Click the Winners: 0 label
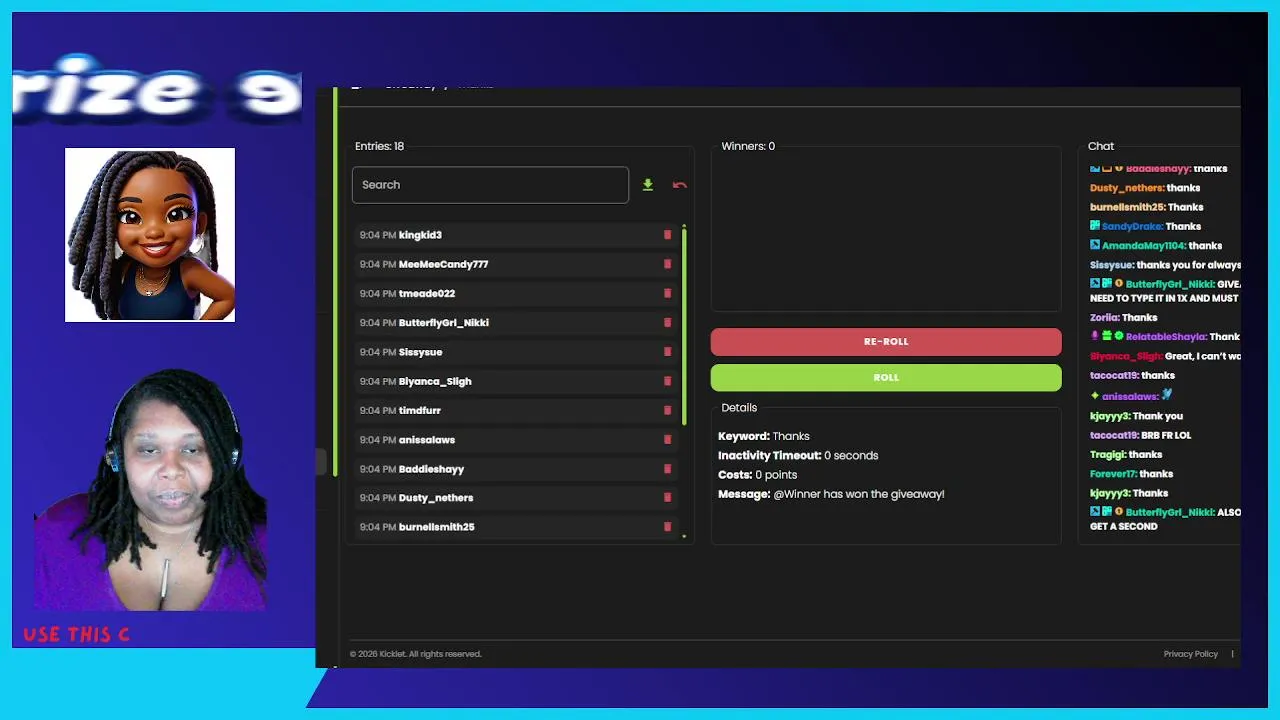This screenshot has height=720, width=1280. pyautogui.click(x=748, y=146)
